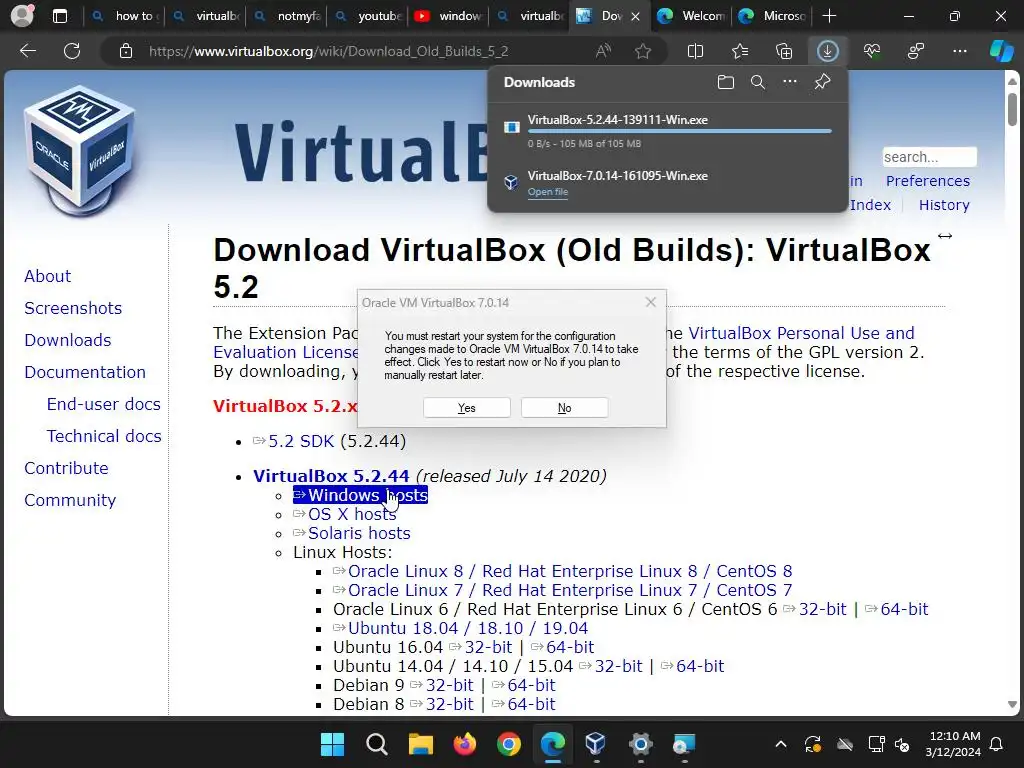Go to Community in sidebar
This screenshot has height=768, width=1024.
point(70,500)
